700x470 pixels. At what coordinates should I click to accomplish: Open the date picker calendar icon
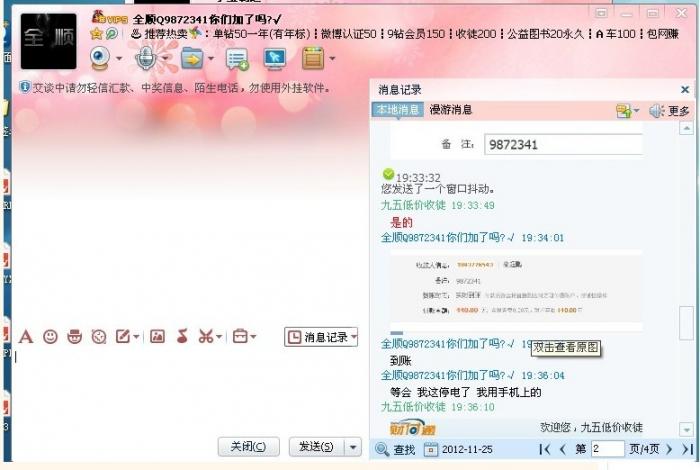click(x=430, y=449)
